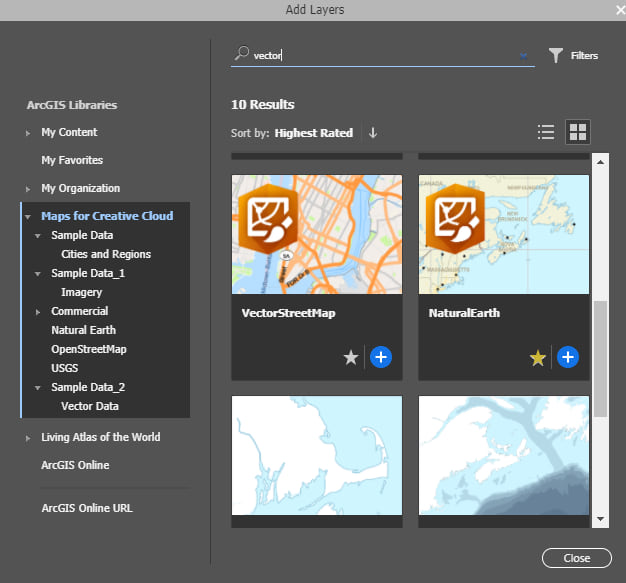Collapse the Sample Data_2 folder
This screenshot has width=626, height=583.
[38, 388]
